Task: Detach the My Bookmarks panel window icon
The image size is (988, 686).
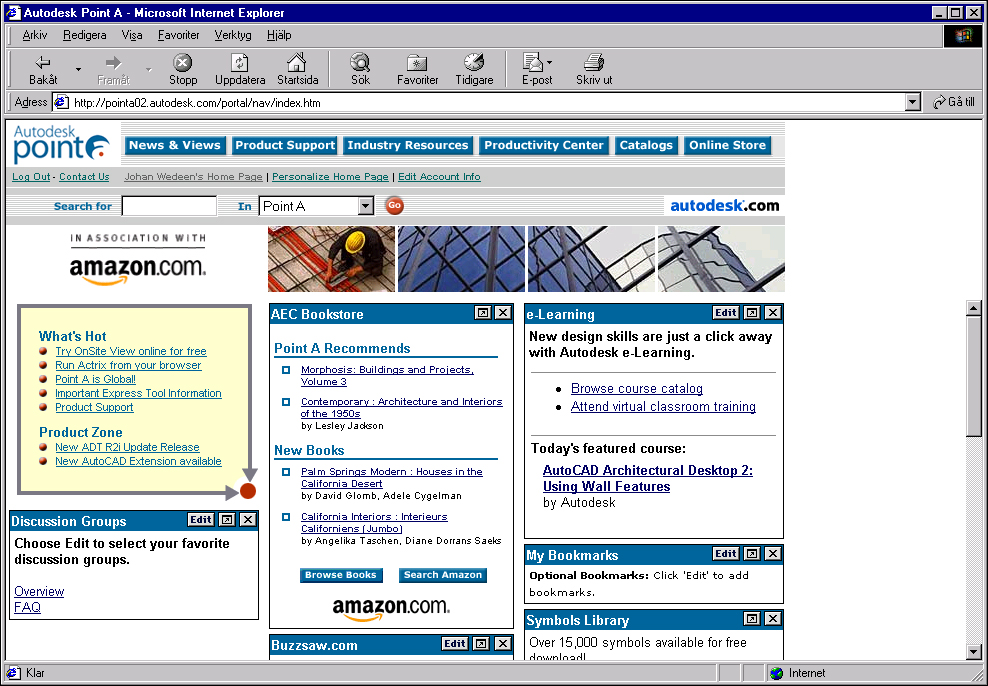Action: 752,554
